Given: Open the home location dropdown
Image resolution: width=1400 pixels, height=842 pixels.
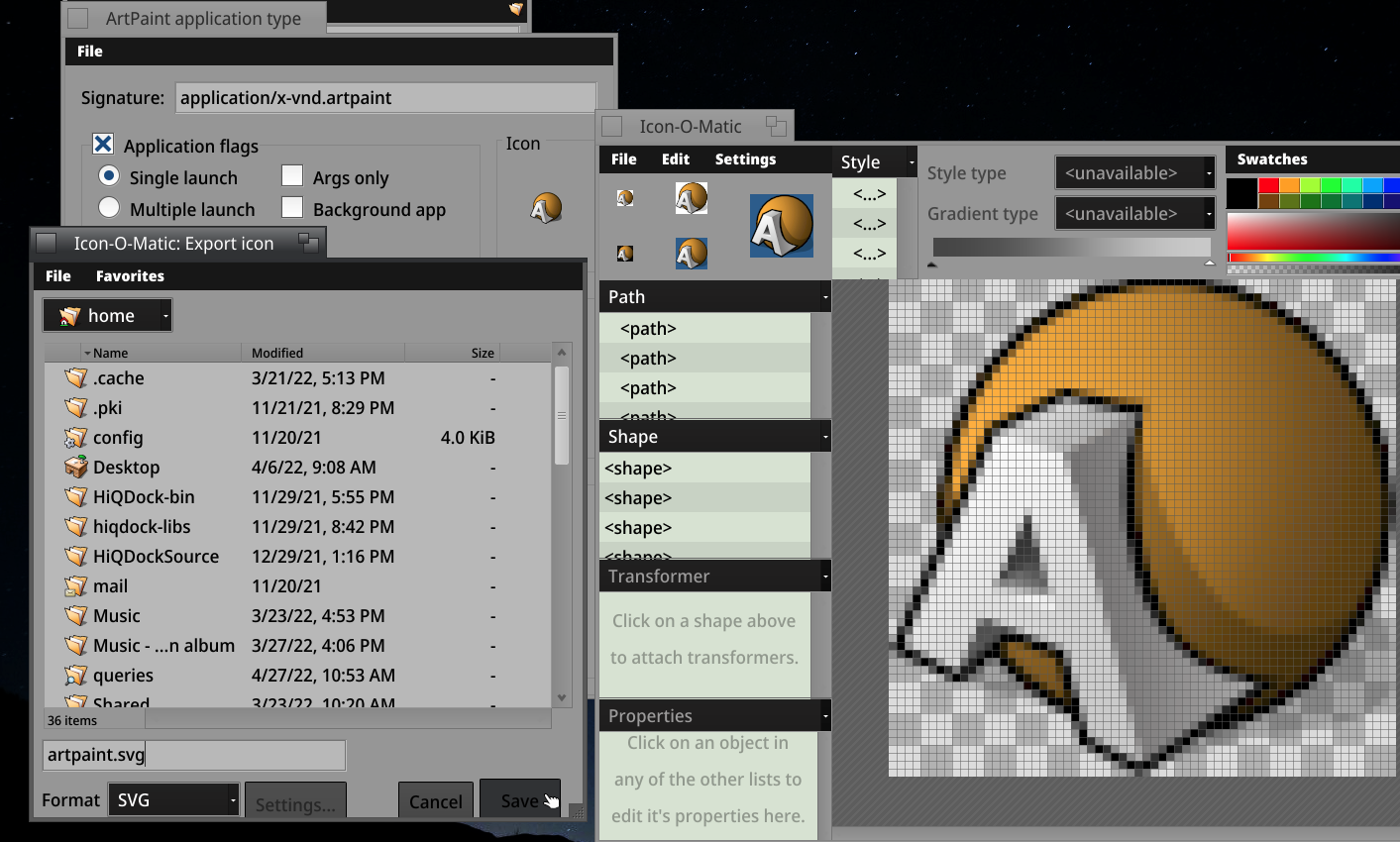Looking at the screenshot, I should point(108,316).
